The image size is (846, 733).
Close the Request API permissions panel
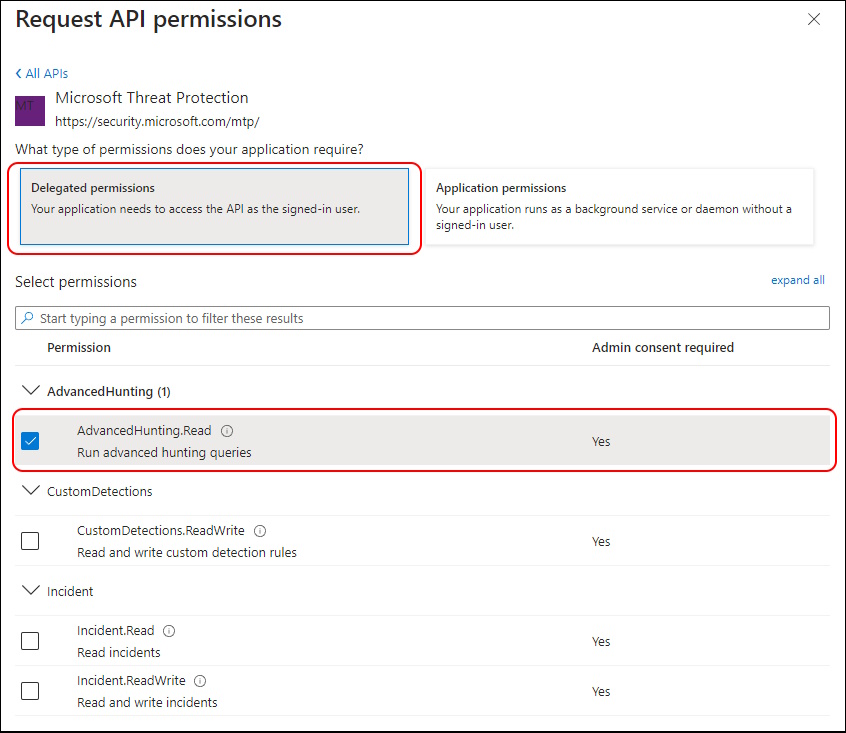click(814, 19)
